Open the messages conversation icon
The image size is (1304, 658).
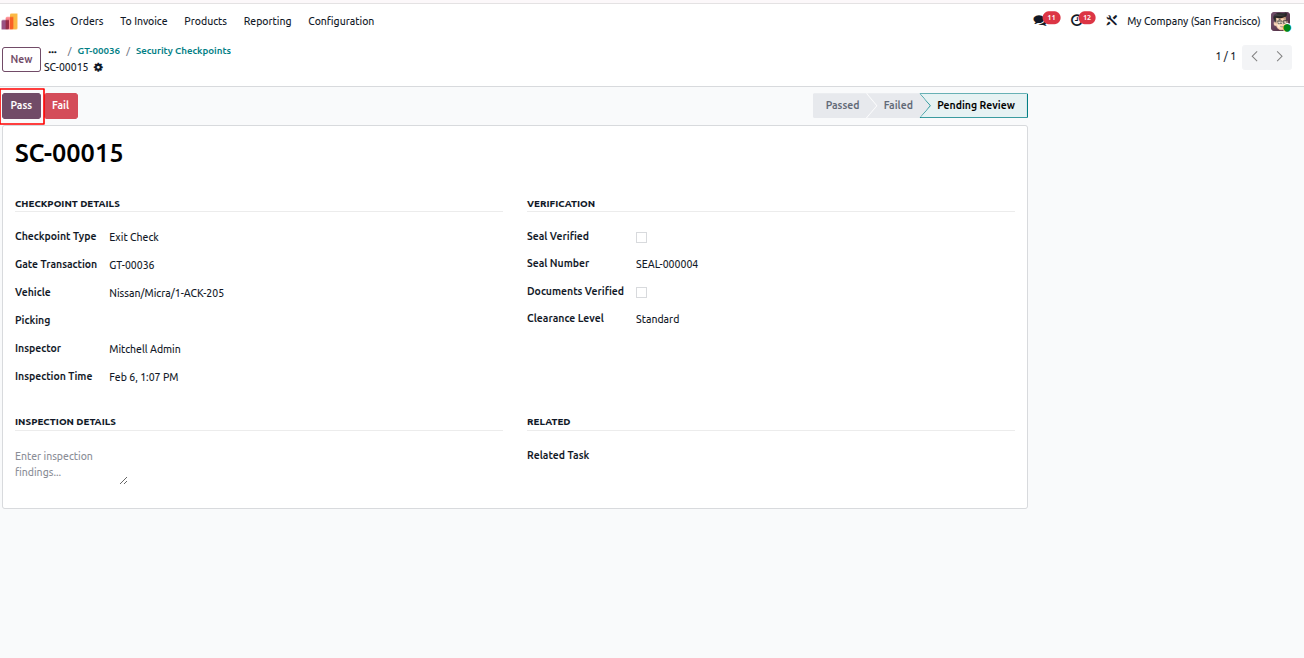(1040, 21)
